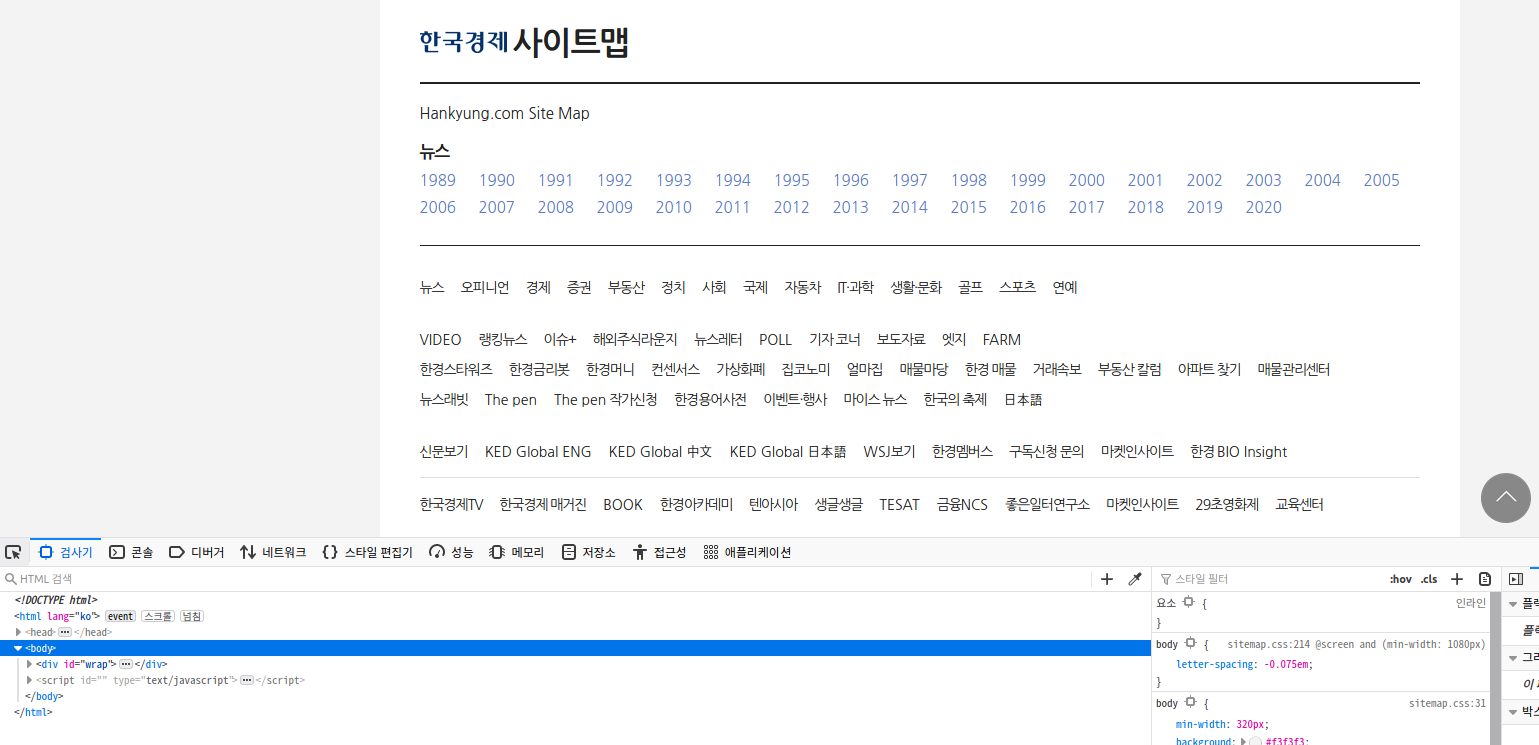Click the event badge on html element

(x=120, y=616)
